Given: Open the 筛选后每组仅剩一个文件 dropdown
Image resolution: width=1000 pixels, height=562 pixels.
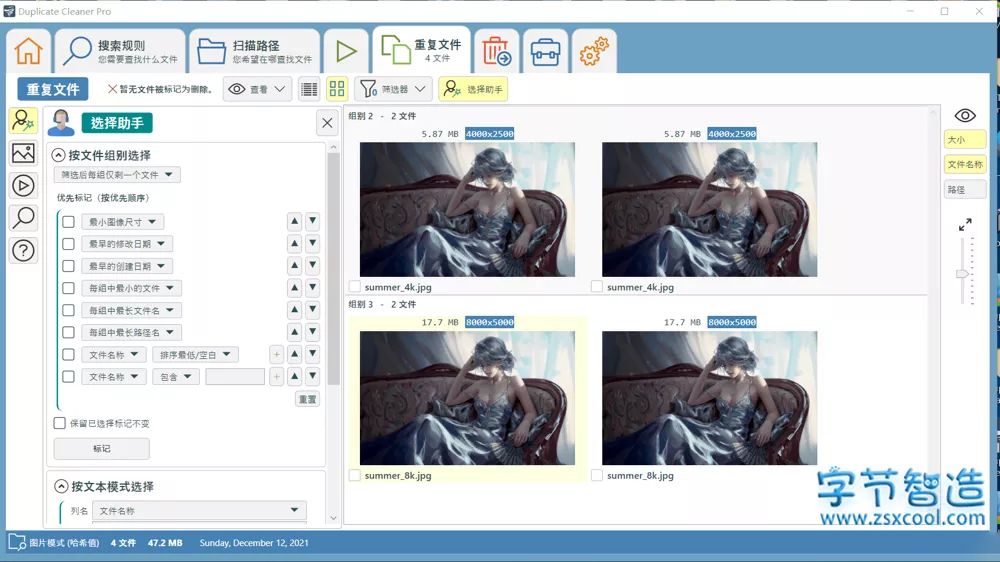Looking at the screenshot, I should click(117, 175).
